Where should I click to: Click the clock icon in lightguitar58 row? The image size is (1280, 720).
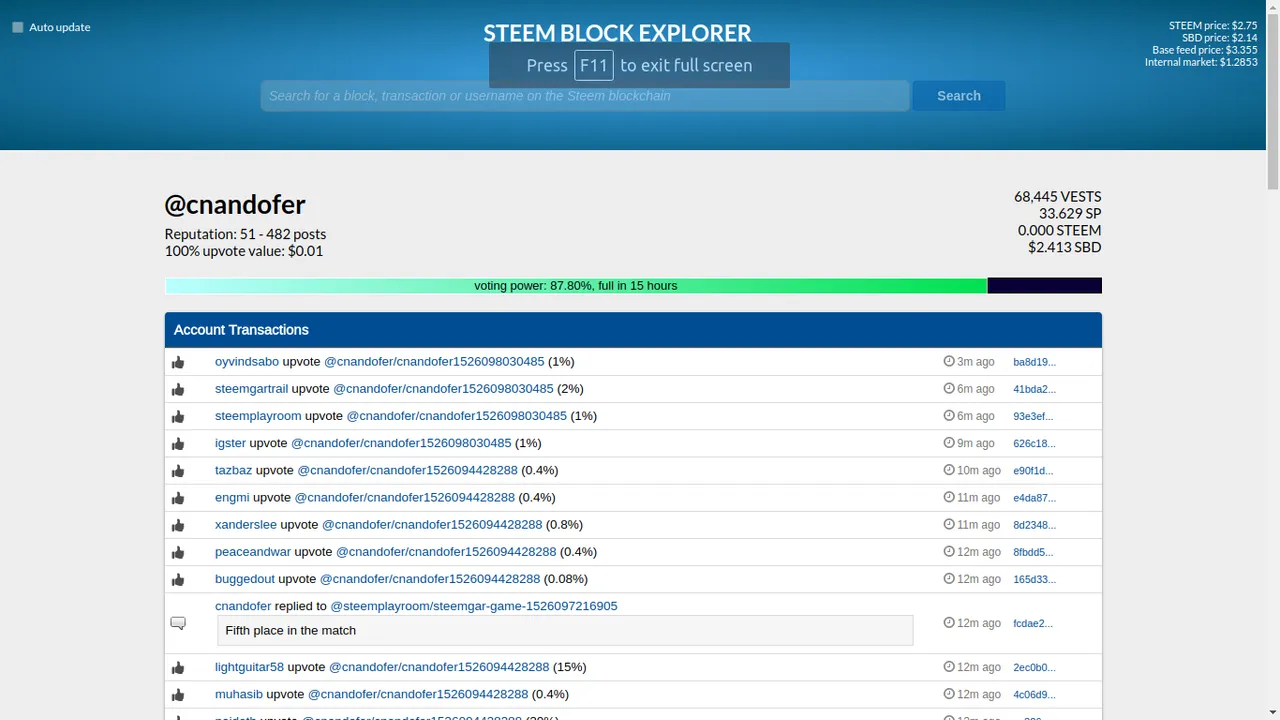(949, 666)
